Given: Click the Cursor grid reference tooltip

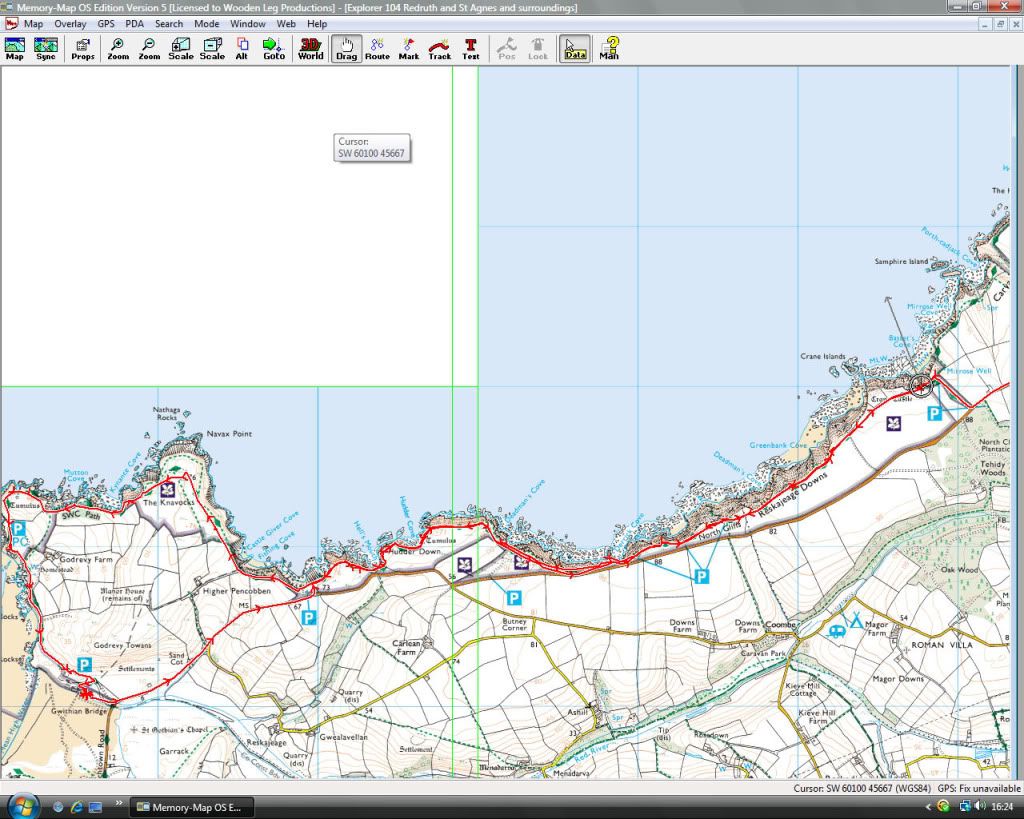Looking at the screenshot, I should [372, 148].
